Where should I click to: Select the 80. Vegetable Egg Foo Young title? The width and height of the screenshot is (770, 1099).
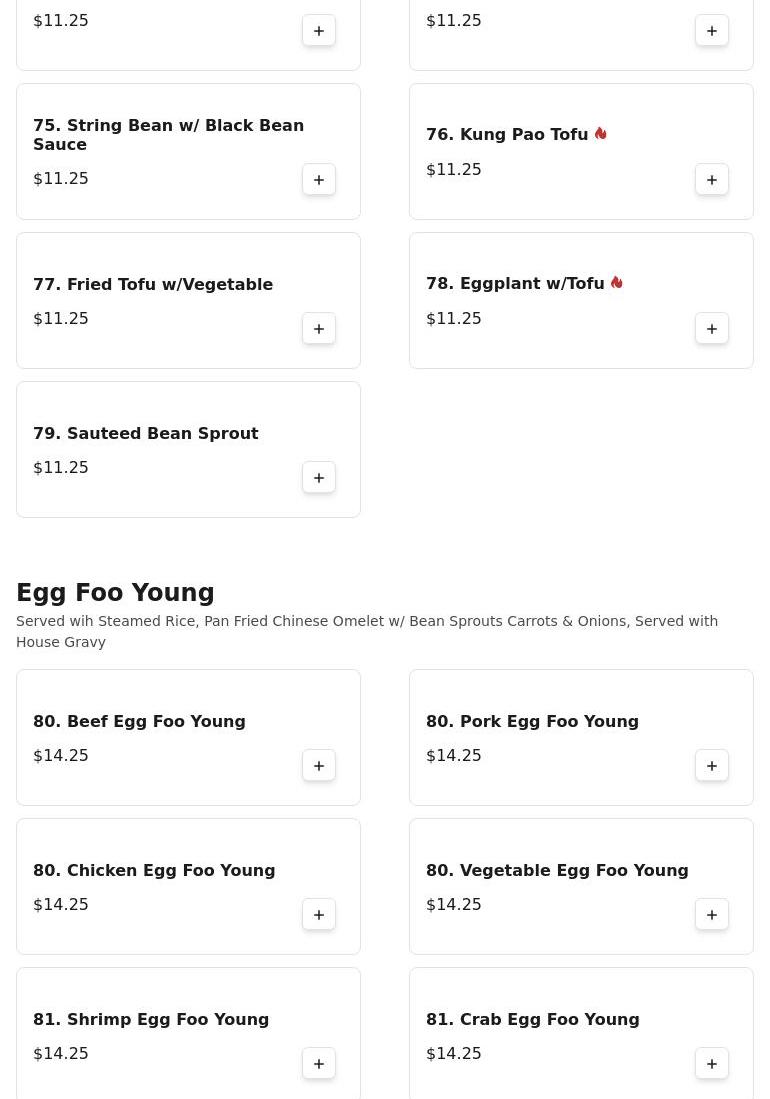click(557, 870)
